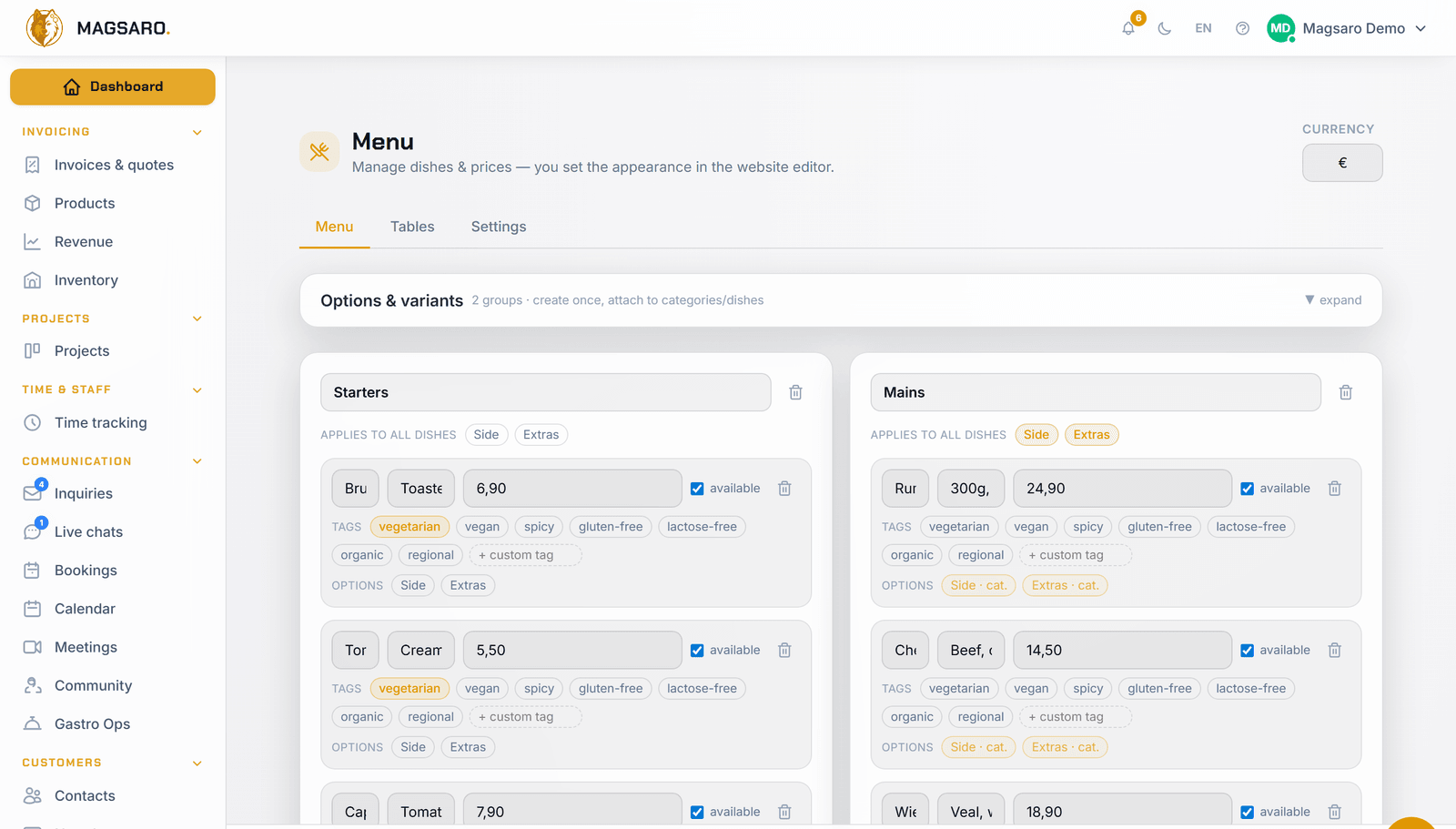
Task: Open Products in the sidebar
Action: point(113,203)
